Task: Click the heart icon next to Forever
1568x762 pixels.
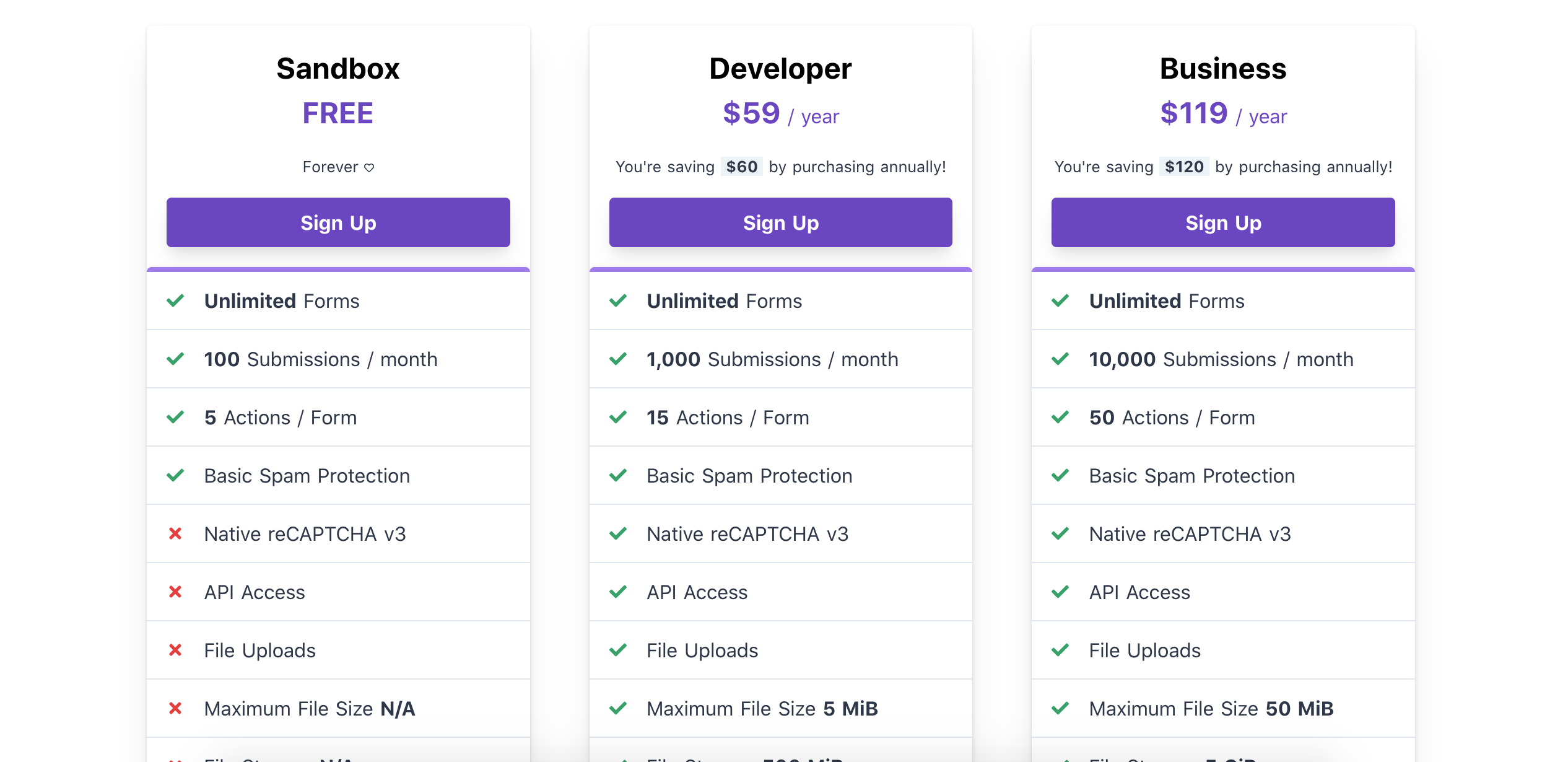Action: coord(369,167)
